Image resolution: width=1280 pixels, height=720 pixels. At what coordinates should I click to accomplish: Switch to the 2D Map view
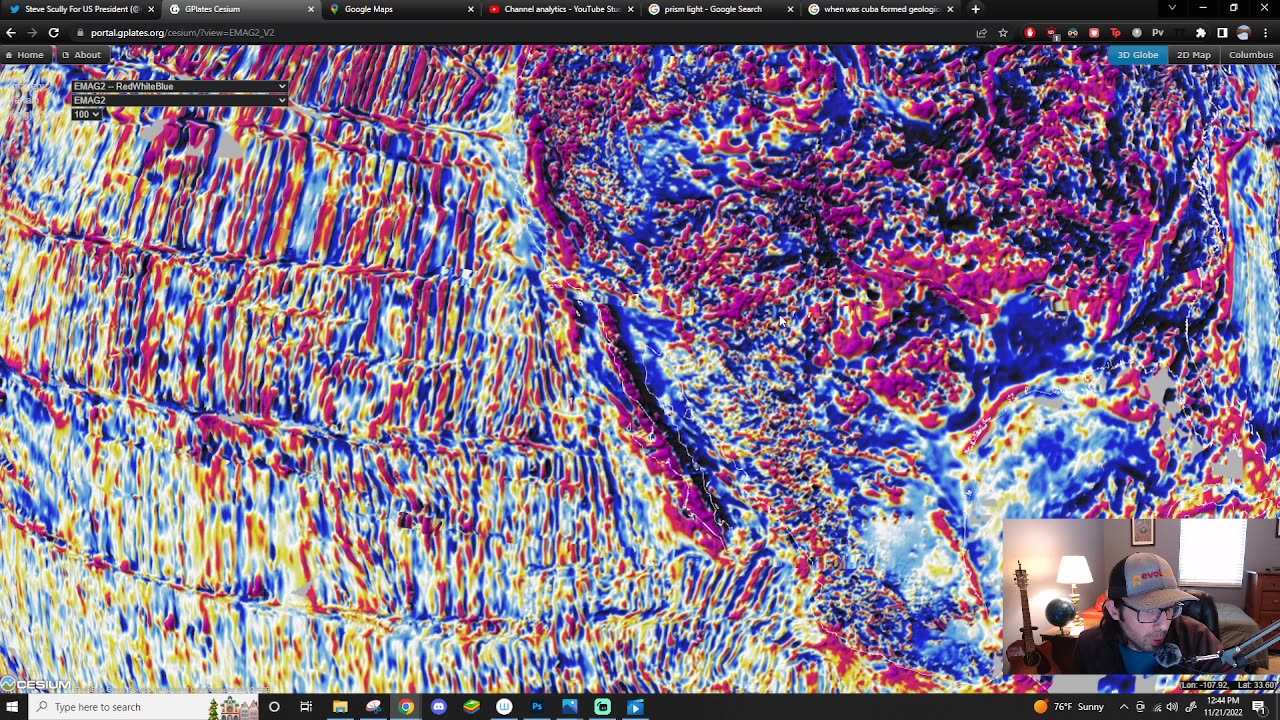[x=1193, y=55]
